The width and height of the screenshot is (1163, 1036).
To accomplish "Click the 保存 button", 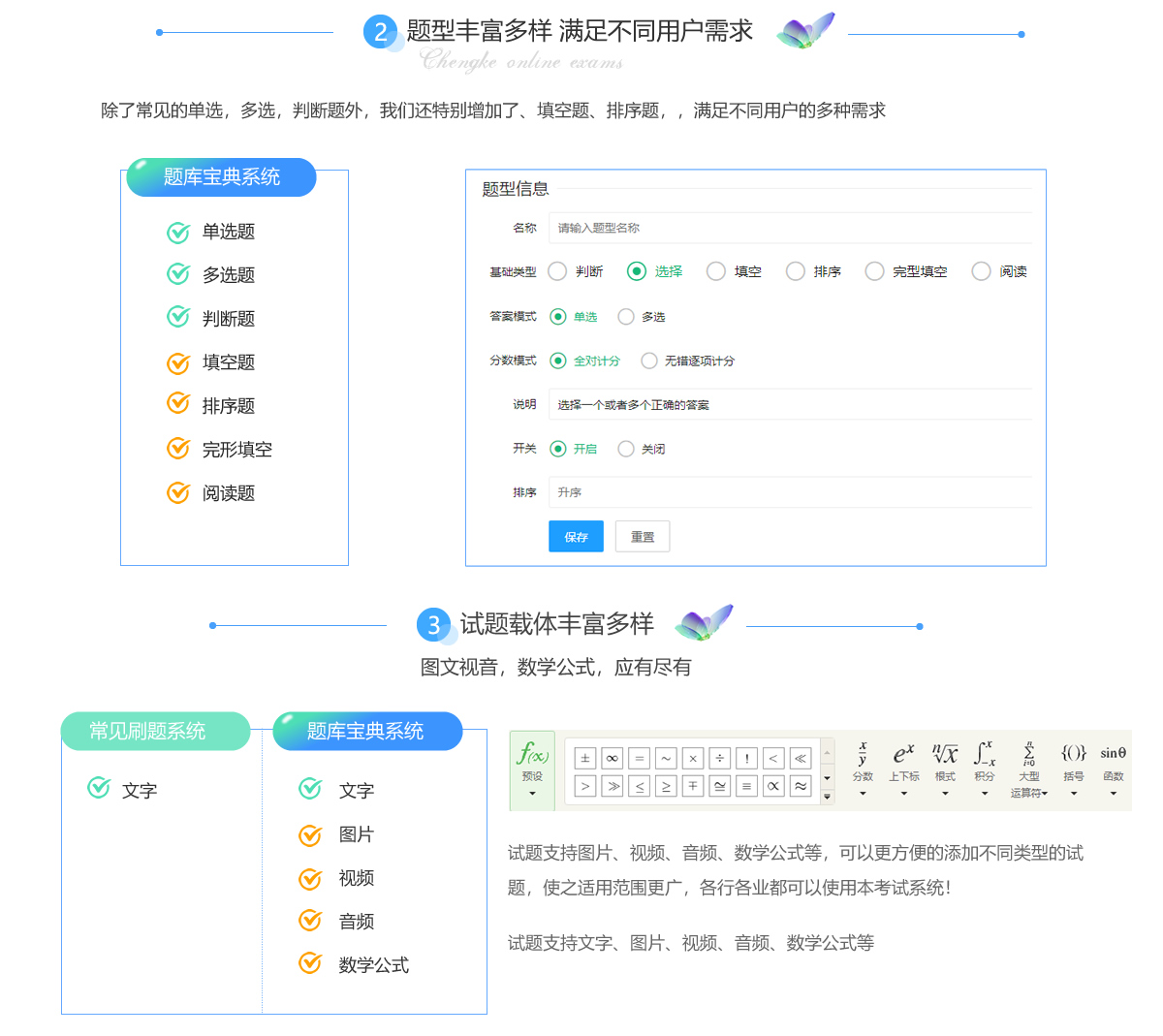I will click(x=576, y=537).
